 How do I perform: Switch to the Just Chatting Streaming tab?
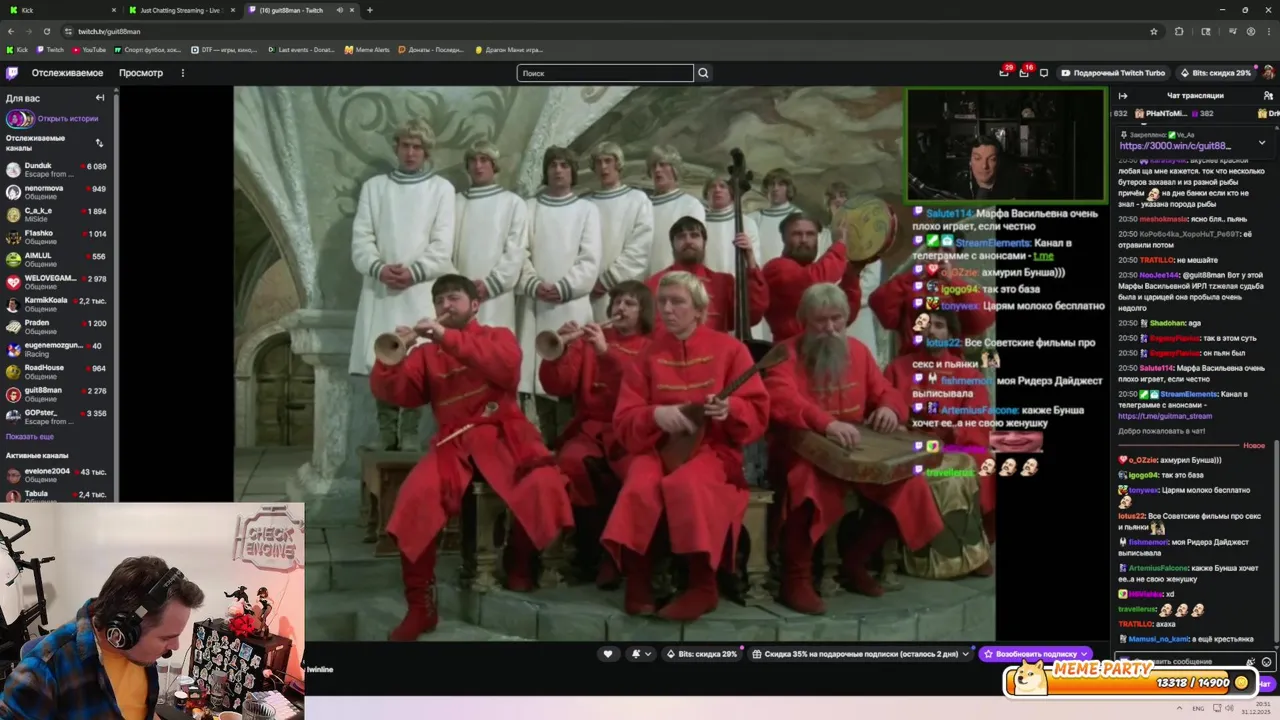(x=180, y=10)
